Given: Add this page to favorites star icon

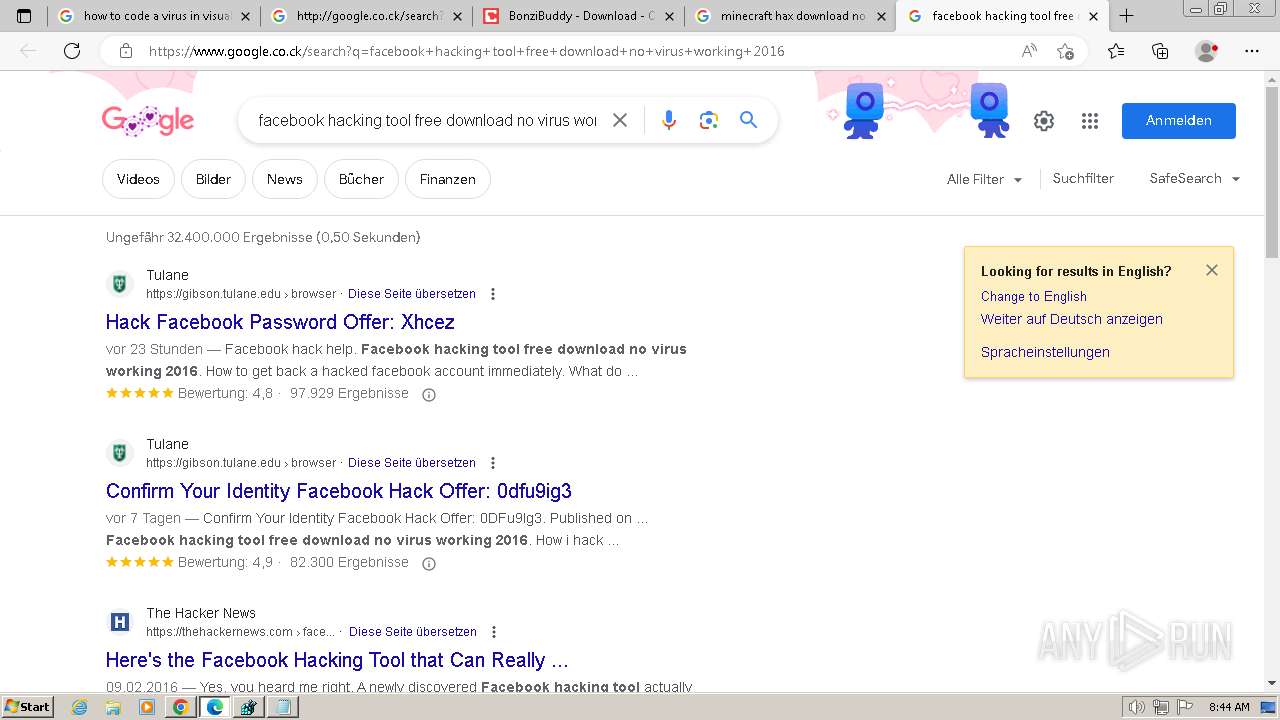Looking at the screenshot, I should 1065,51.
